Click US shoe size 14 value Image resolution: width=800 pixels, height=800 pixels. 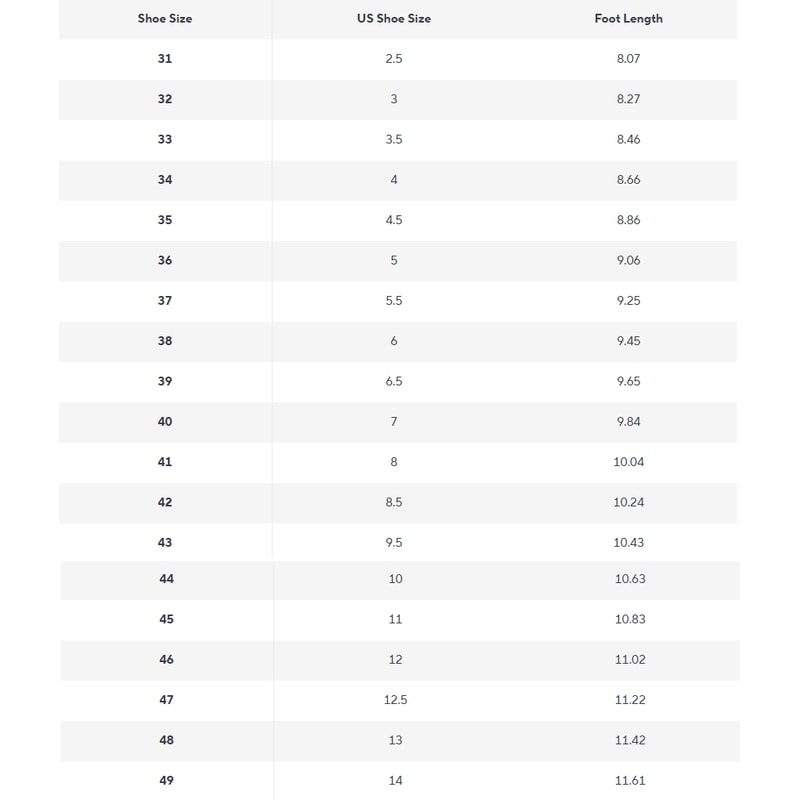point(395,780)
